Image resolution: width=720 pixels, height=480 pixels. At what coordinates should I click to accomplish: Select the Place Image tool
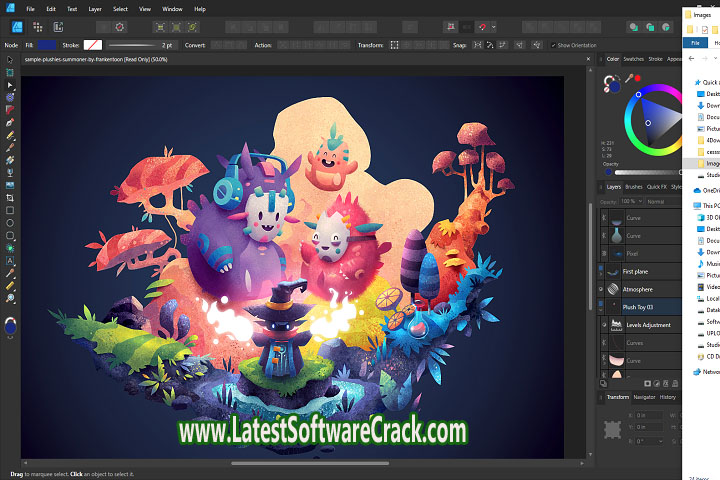[10, 185]
